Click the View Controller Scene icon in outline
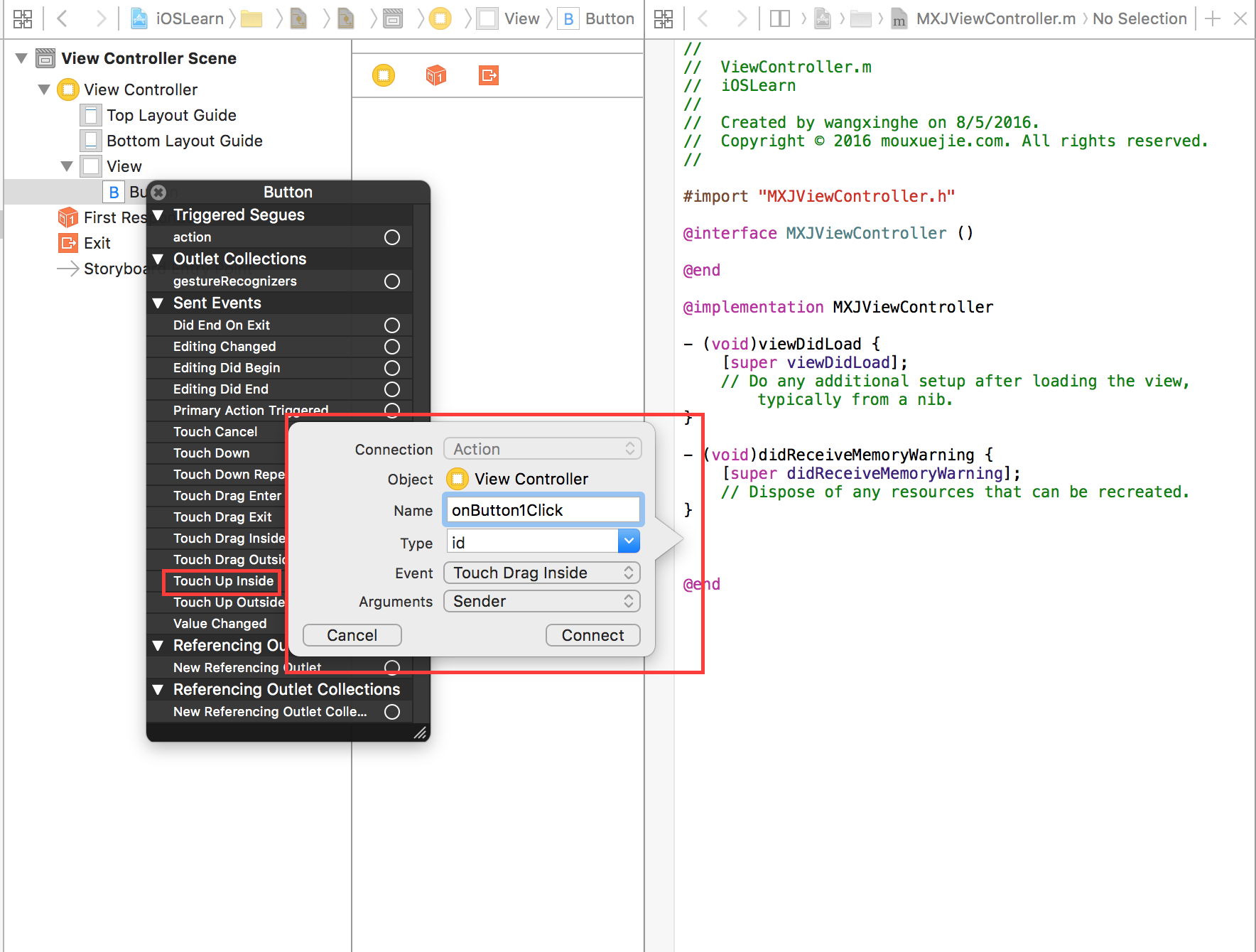 point(45,58)
